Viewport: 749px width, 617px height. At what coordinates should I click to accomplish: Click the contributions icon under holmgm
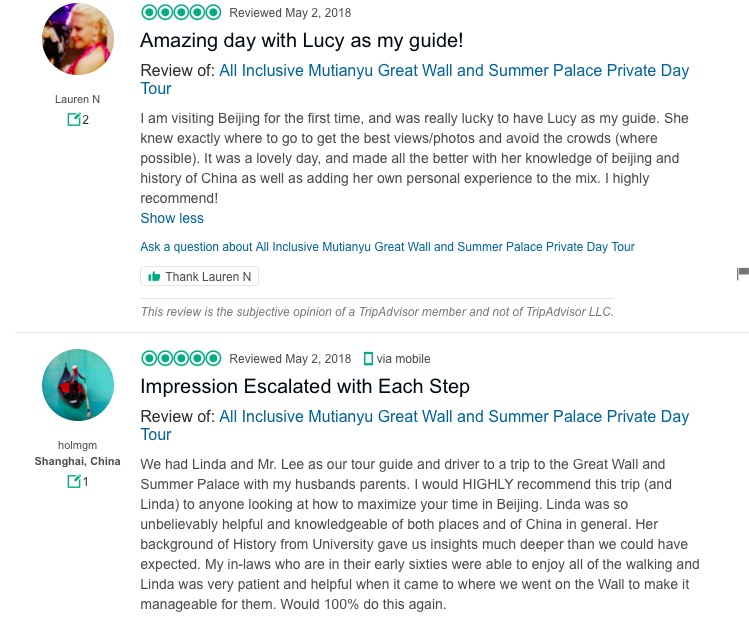click(73, 481)
